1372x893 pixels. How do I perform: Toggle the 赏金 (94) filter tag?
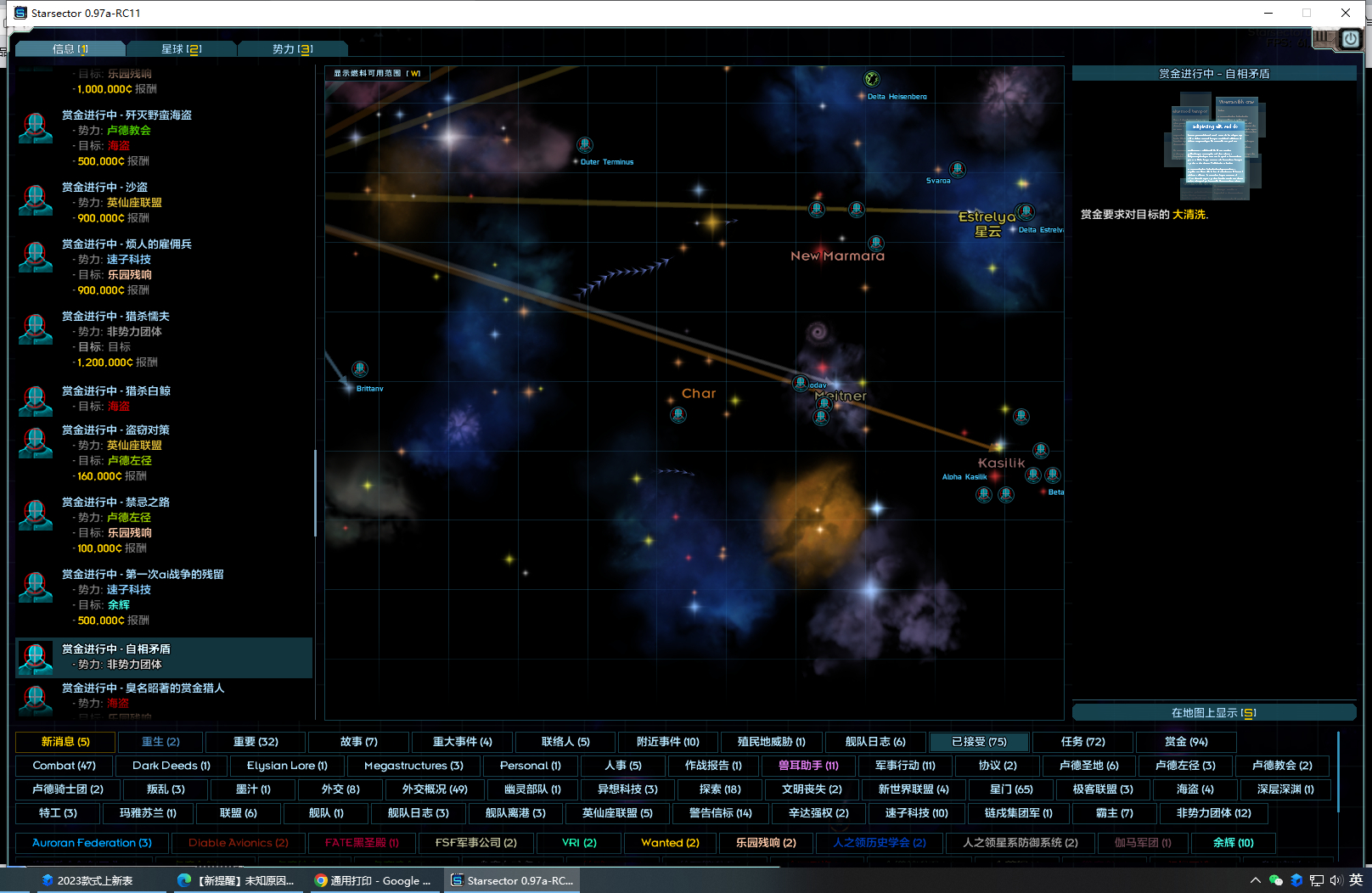coord(1186,742)
